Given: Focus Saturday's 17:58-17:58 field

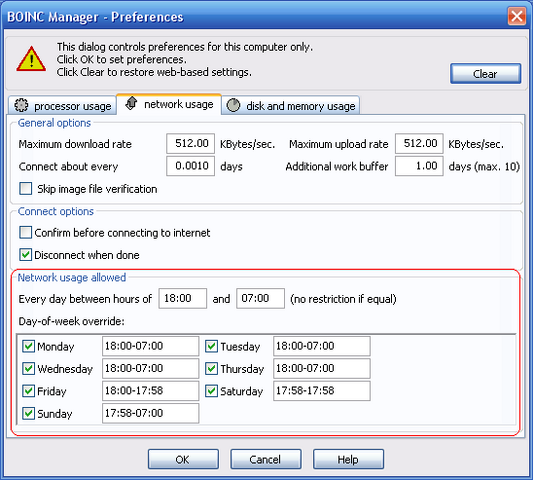Looking at the screenshot, I should 322,391.
